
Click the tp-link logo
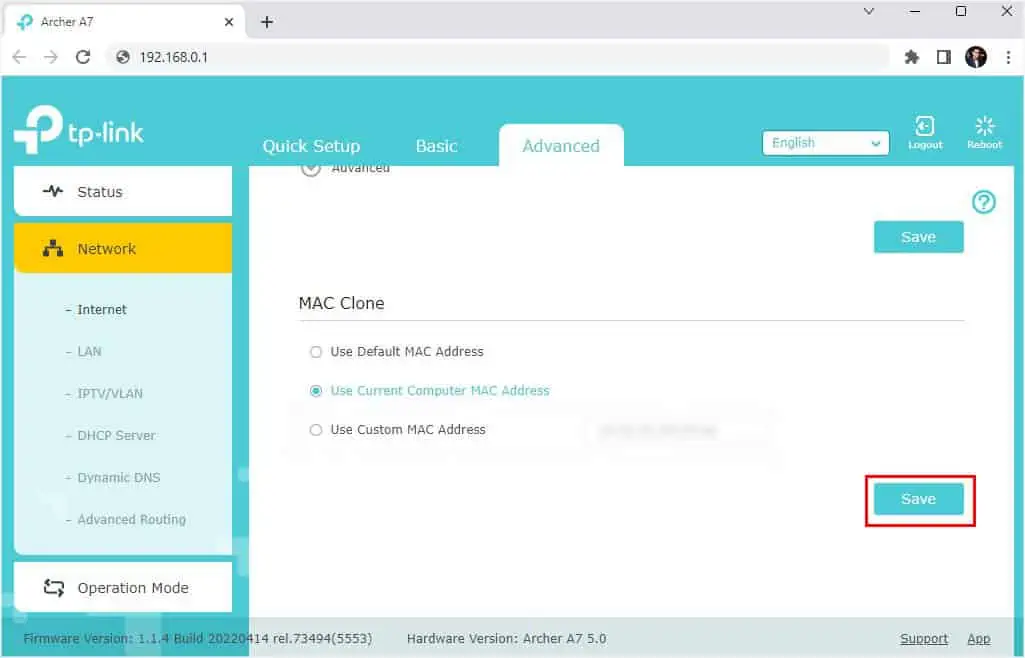tap(79, 128)
